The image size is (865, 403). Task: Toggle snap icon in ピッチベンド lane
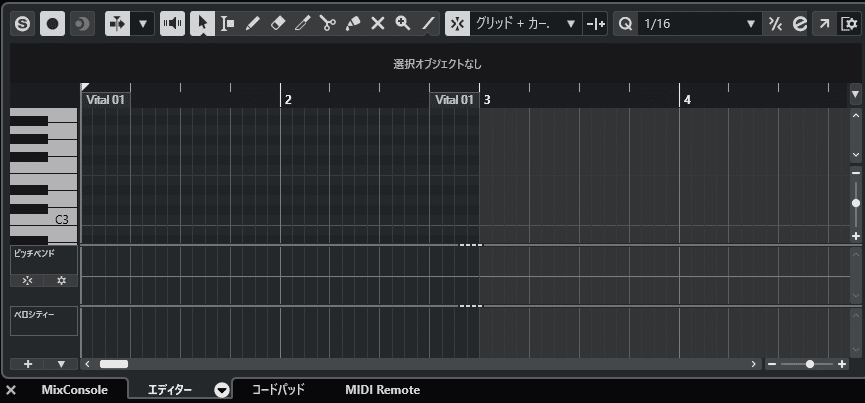(x=27, y=281)
